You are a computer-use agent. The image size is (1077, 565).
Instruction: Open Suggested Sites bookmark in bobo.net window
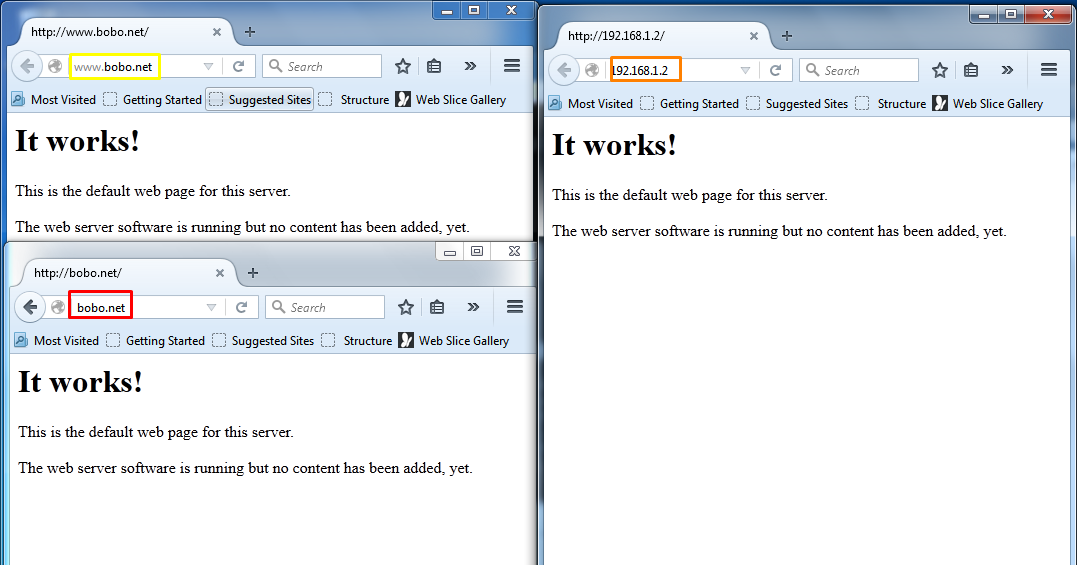click(262, 341)
